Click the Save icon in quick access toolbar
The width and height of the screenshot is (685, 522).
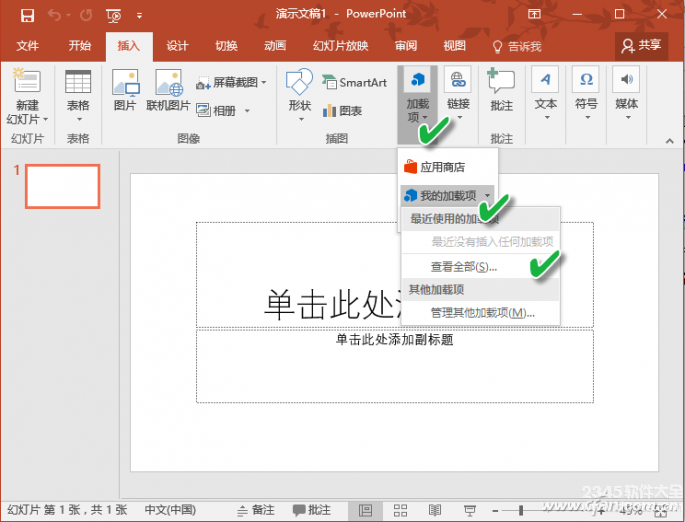[x=27, y=16]
